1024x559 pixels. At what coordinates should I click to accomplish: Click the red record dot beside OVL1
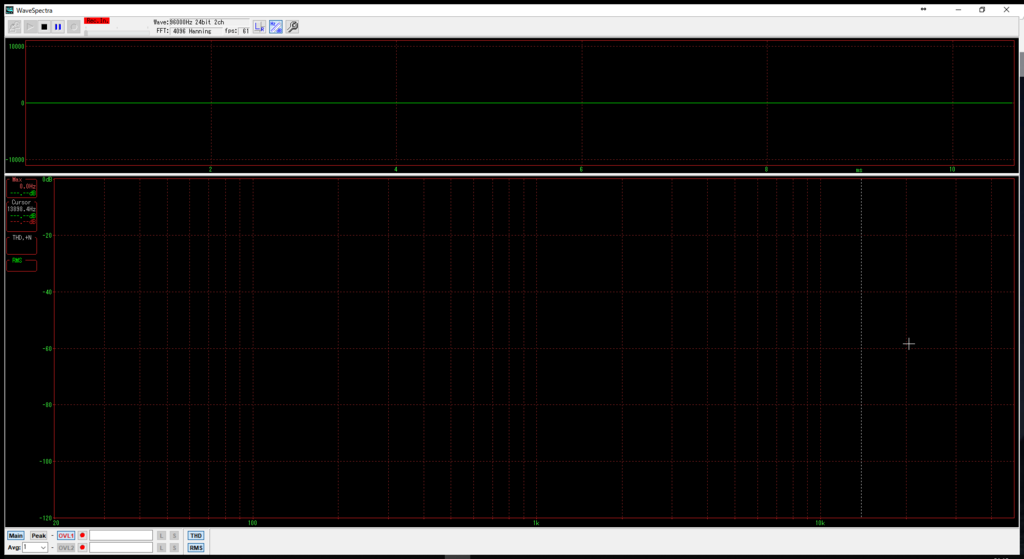[x=82, y=535]
